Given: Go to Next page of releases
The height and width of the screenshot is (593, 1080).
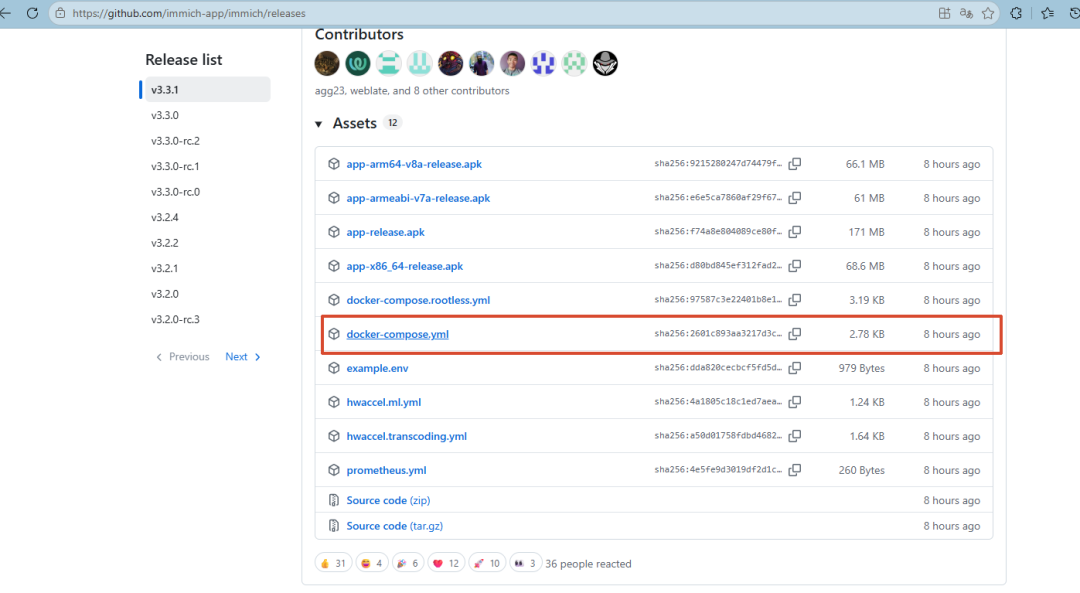Looking at the screenshot, I should coord(243,357).
